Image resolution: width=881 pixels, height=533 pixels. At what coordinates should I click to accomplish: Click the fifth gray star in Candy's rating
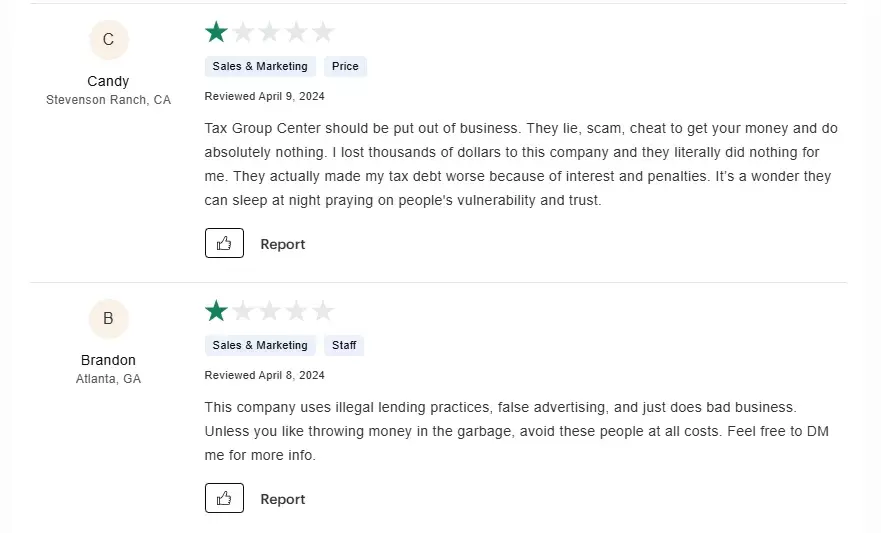coord(322,32)
